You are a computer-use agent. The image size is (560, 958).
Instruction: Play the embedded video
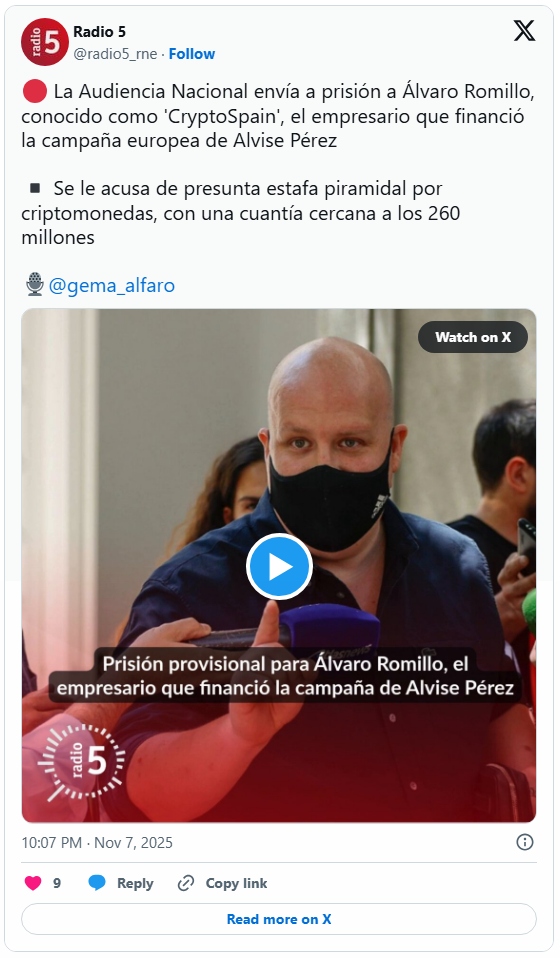[280, 566]
